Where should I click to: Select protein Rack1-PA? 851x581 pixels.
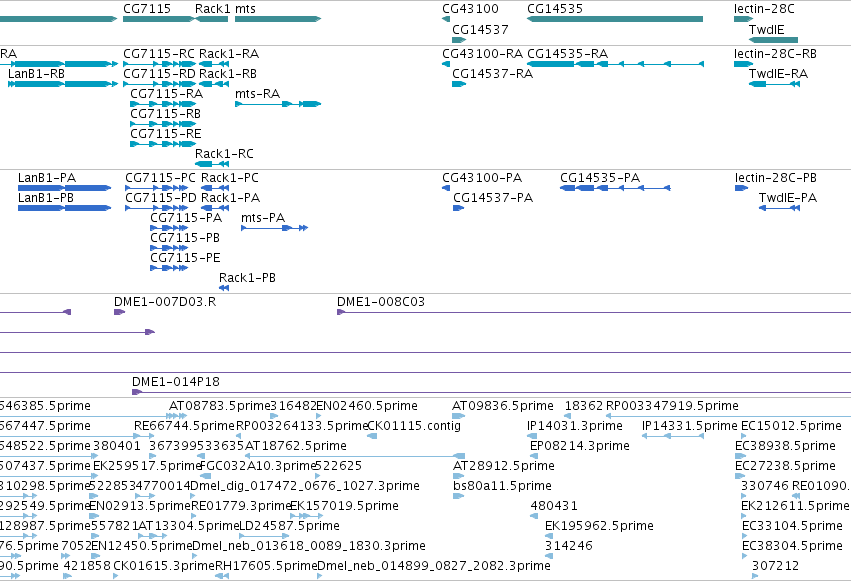pos(230,198)
